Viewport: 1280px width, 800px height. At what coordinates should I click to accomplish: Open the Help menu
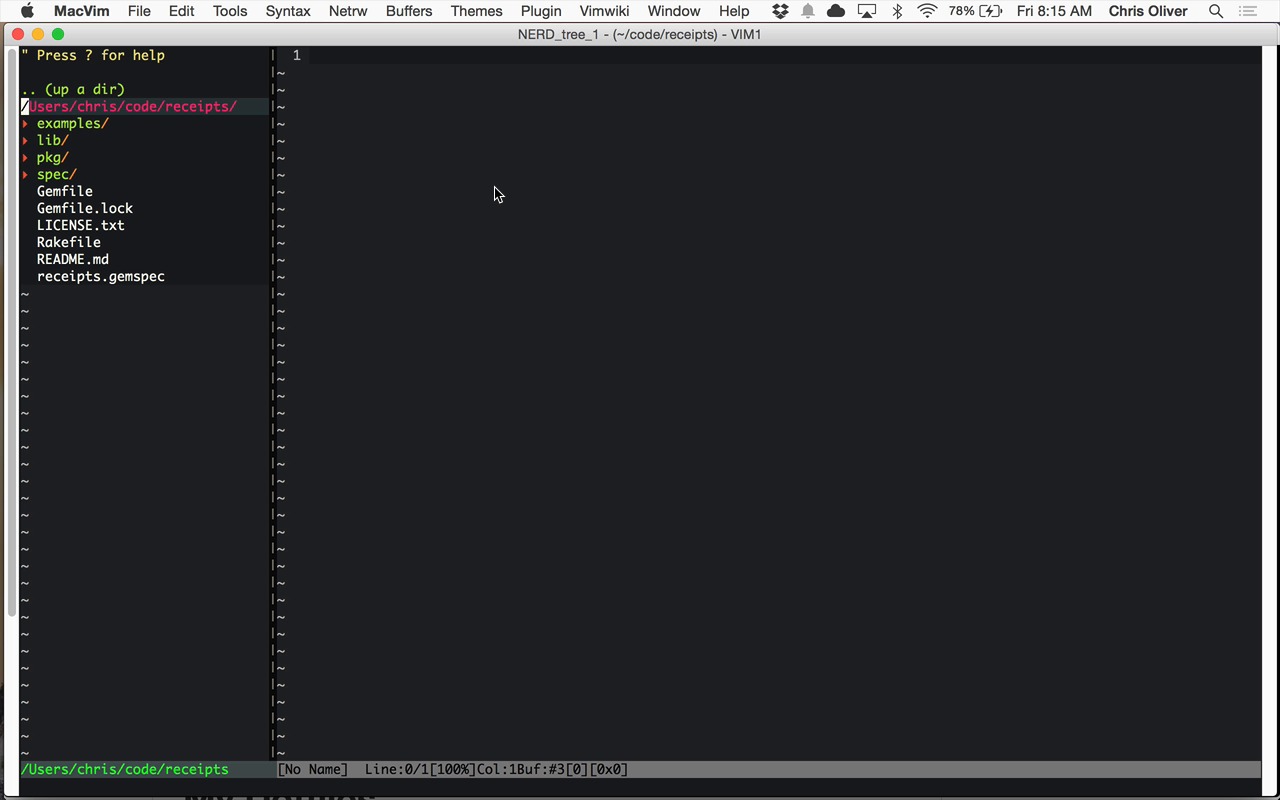[x=734, y=11]
